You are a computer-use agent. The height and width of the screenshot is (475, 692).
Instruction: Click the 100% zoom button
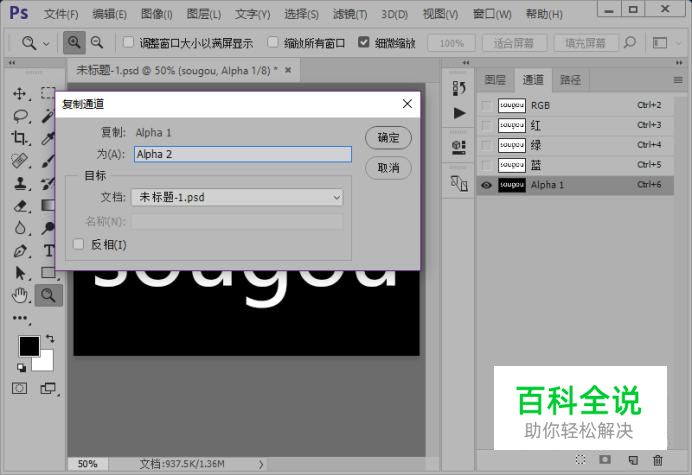point(451,43)
